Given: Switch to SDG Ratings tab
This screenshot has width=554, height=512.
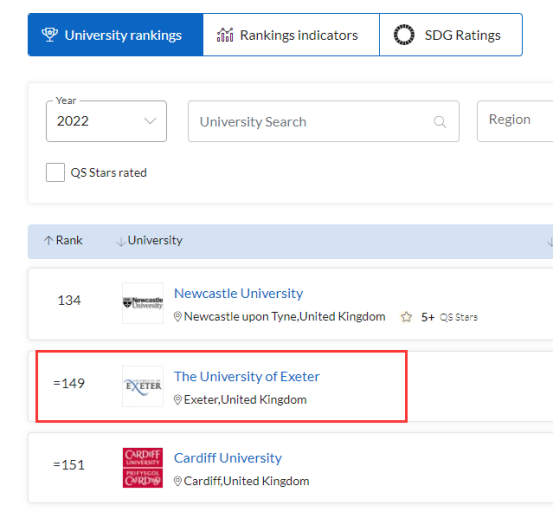Looking at the screenshot, I should pos(451,35).
